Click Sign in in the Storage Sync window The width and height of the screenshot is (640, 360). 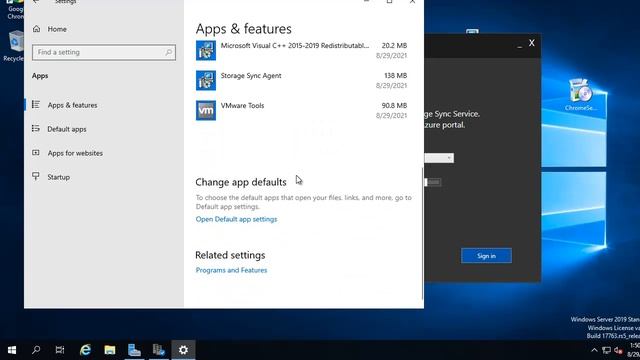tap(486, 256)
